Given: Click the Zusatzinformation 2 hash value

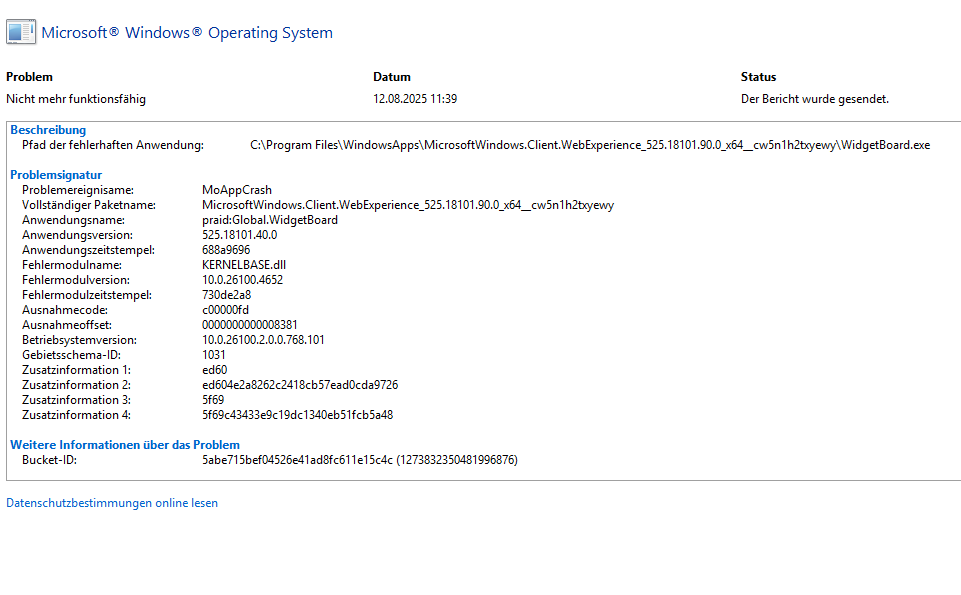Looking at the screenshot, I should pos(300,385).
